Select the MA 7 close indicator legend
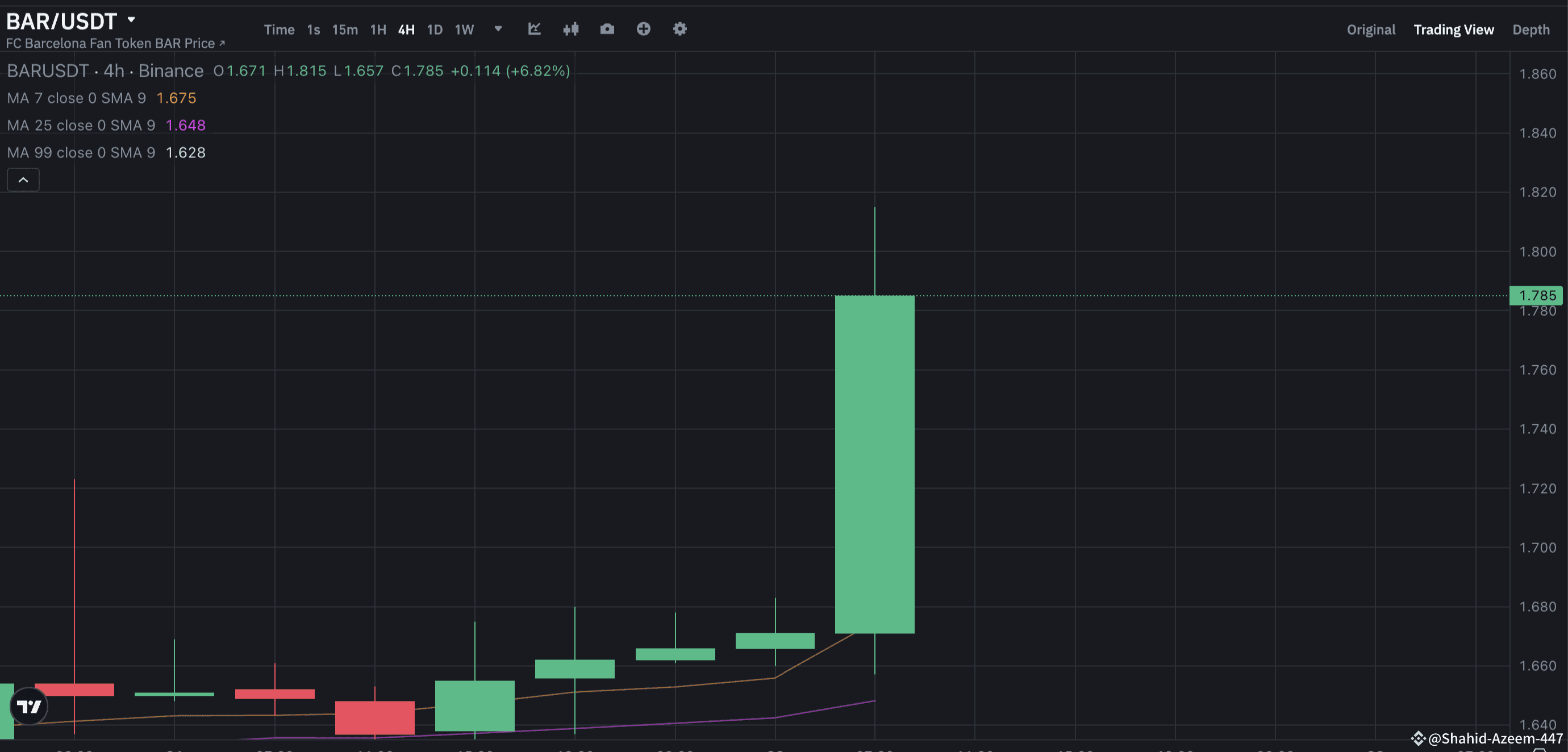 tap(77, 98)
